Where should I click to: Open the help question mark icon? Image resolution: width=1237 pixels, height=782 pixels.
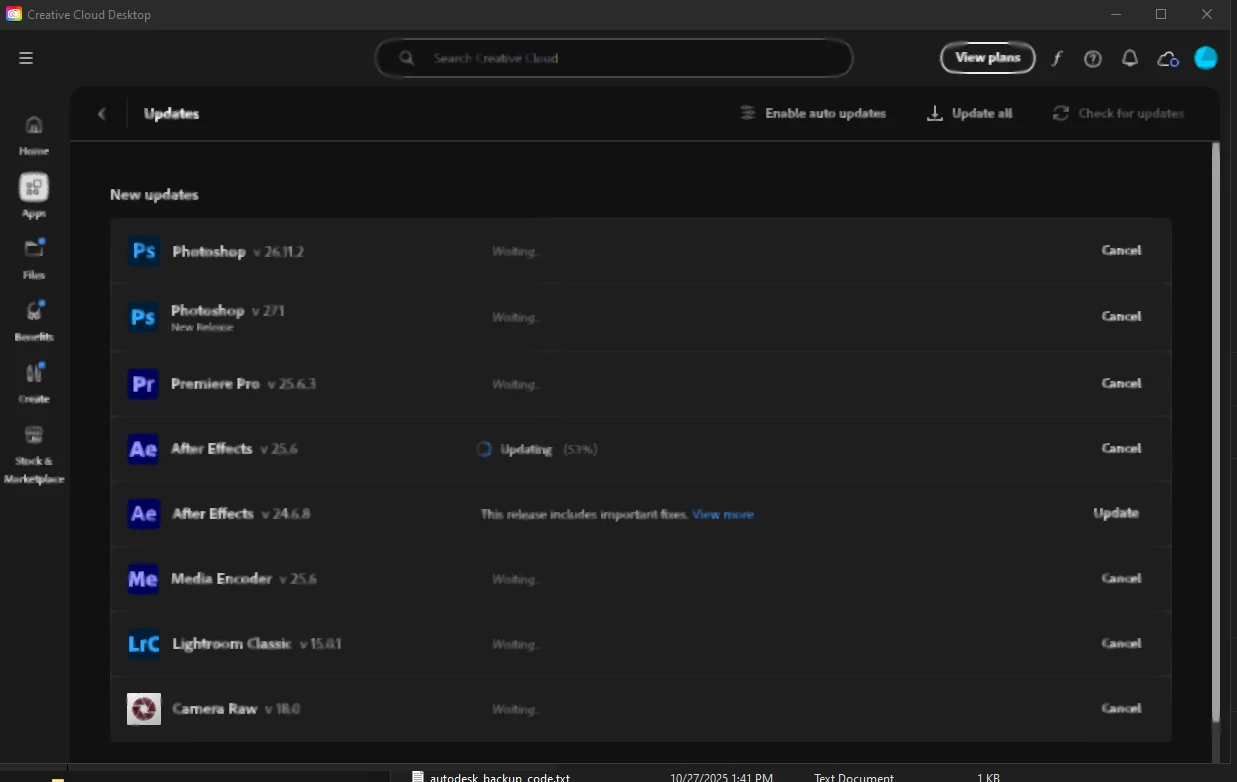(1093, 59)
